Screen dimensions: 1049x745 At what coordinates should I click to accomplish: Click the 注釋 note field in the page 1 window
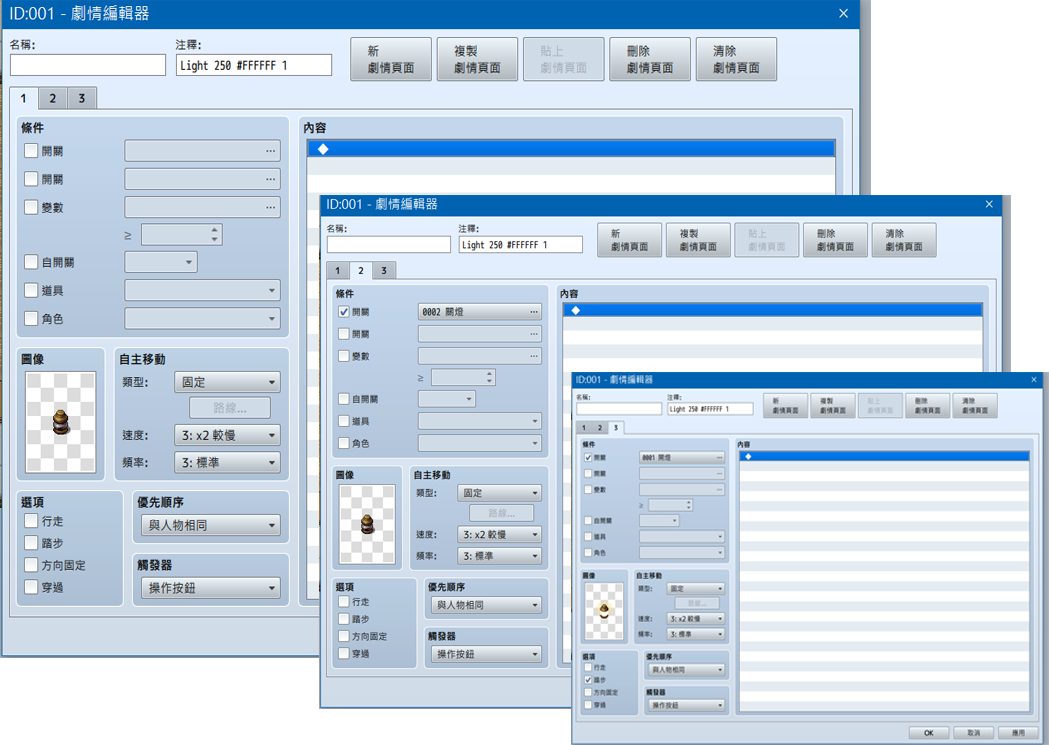(254, 65)
